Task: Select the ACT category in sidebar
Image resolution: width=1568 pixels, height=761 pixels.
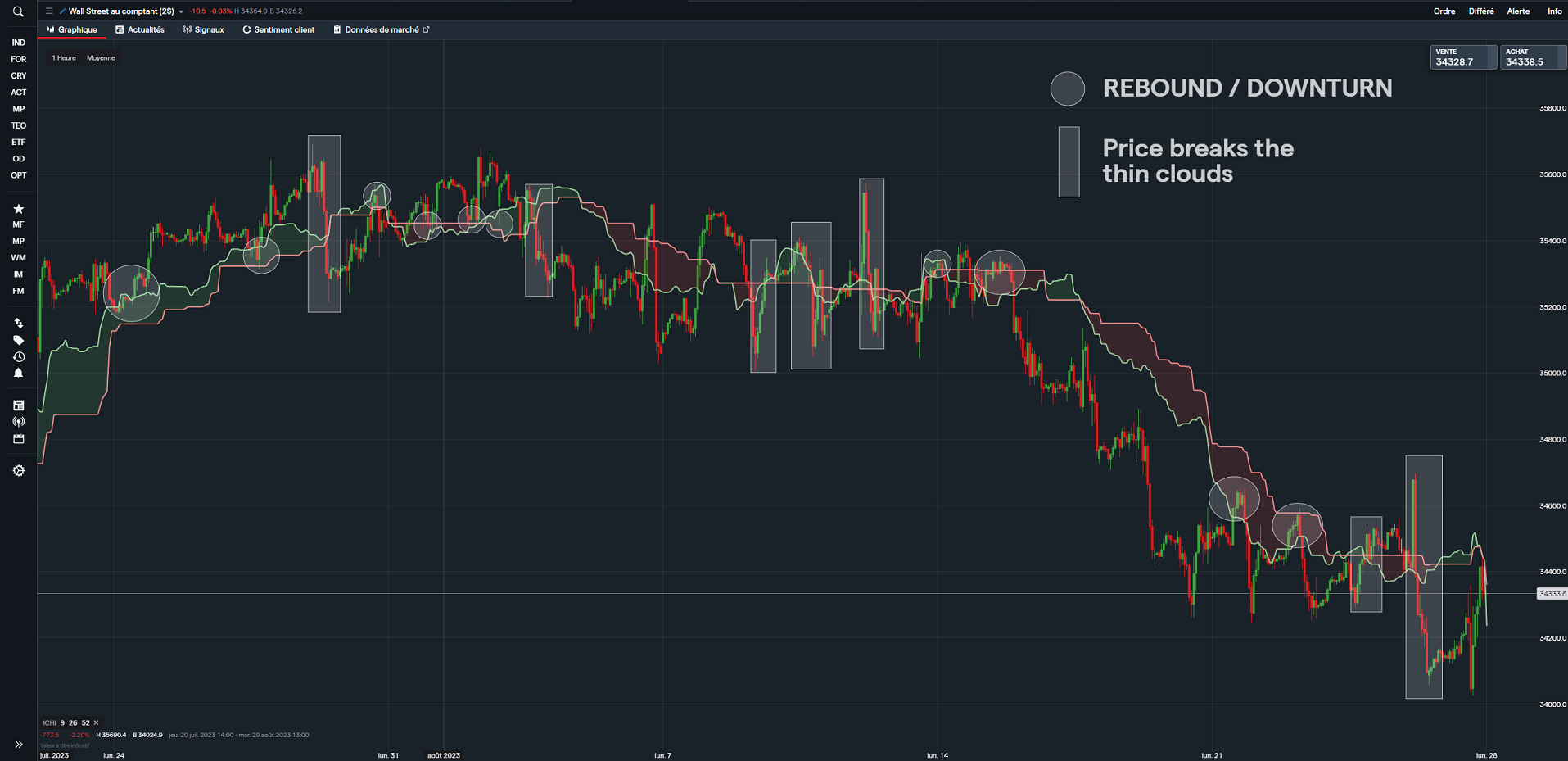Action: (x=18, y=93)
